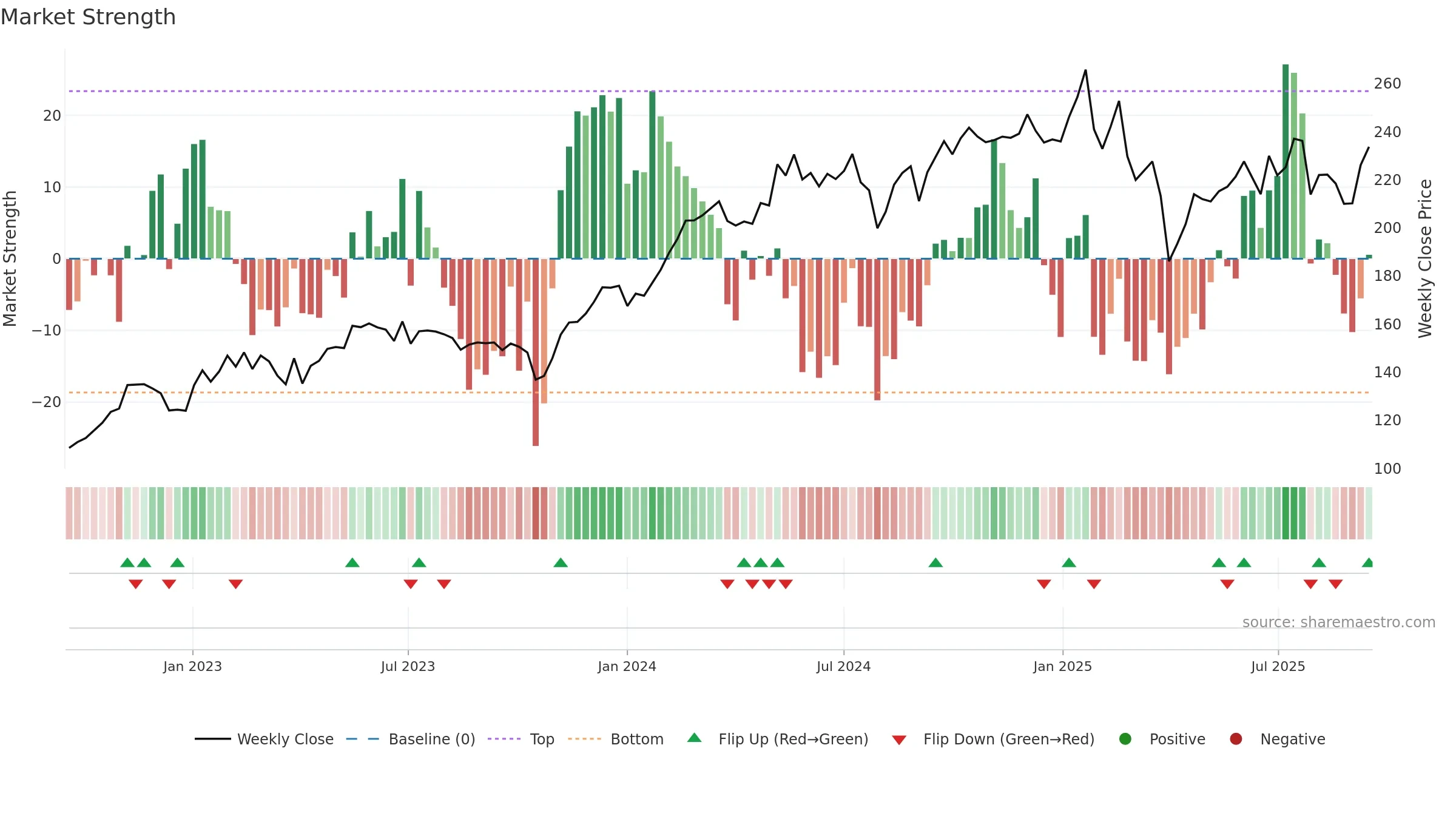Toggle the Weekly Close legend entry
This screenshot has height=819, width=1456.
tap(265, 739)
